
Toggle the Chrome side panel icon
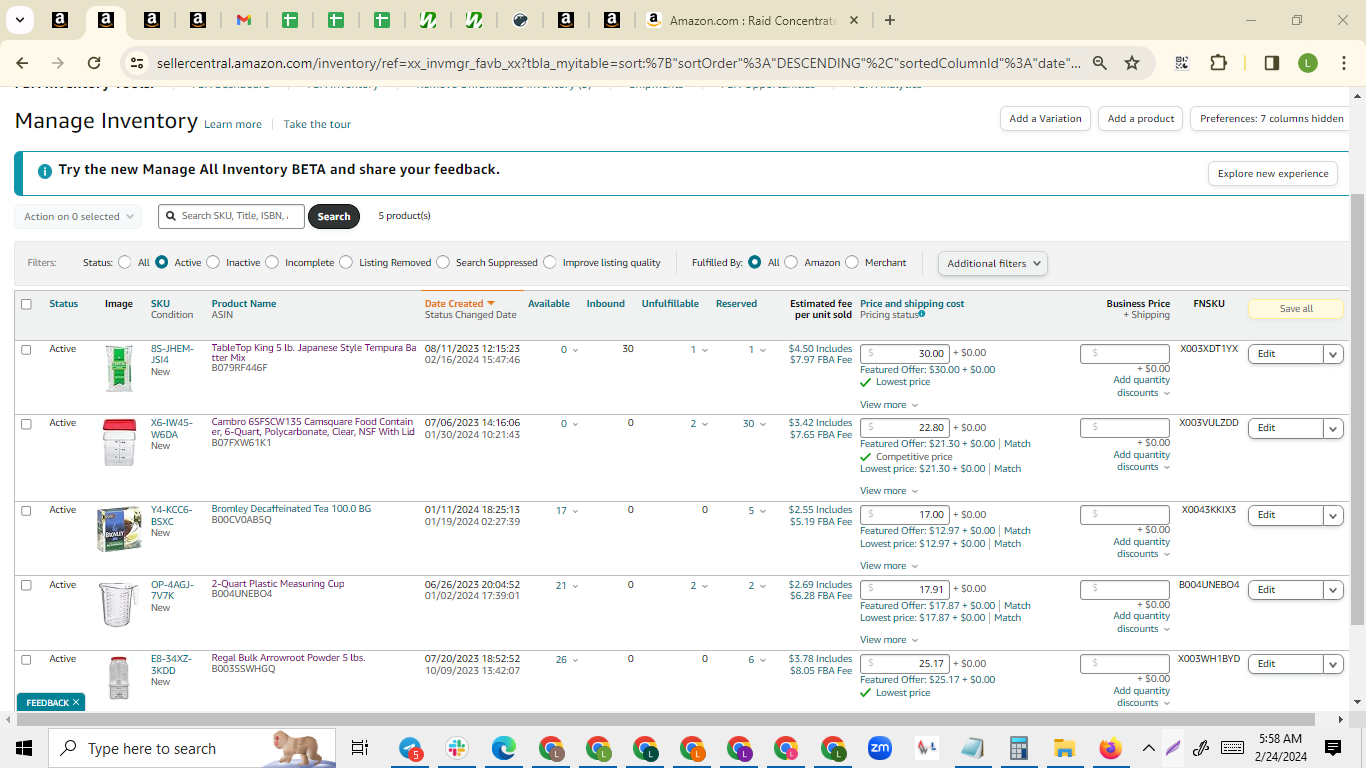pos(1272,63)
